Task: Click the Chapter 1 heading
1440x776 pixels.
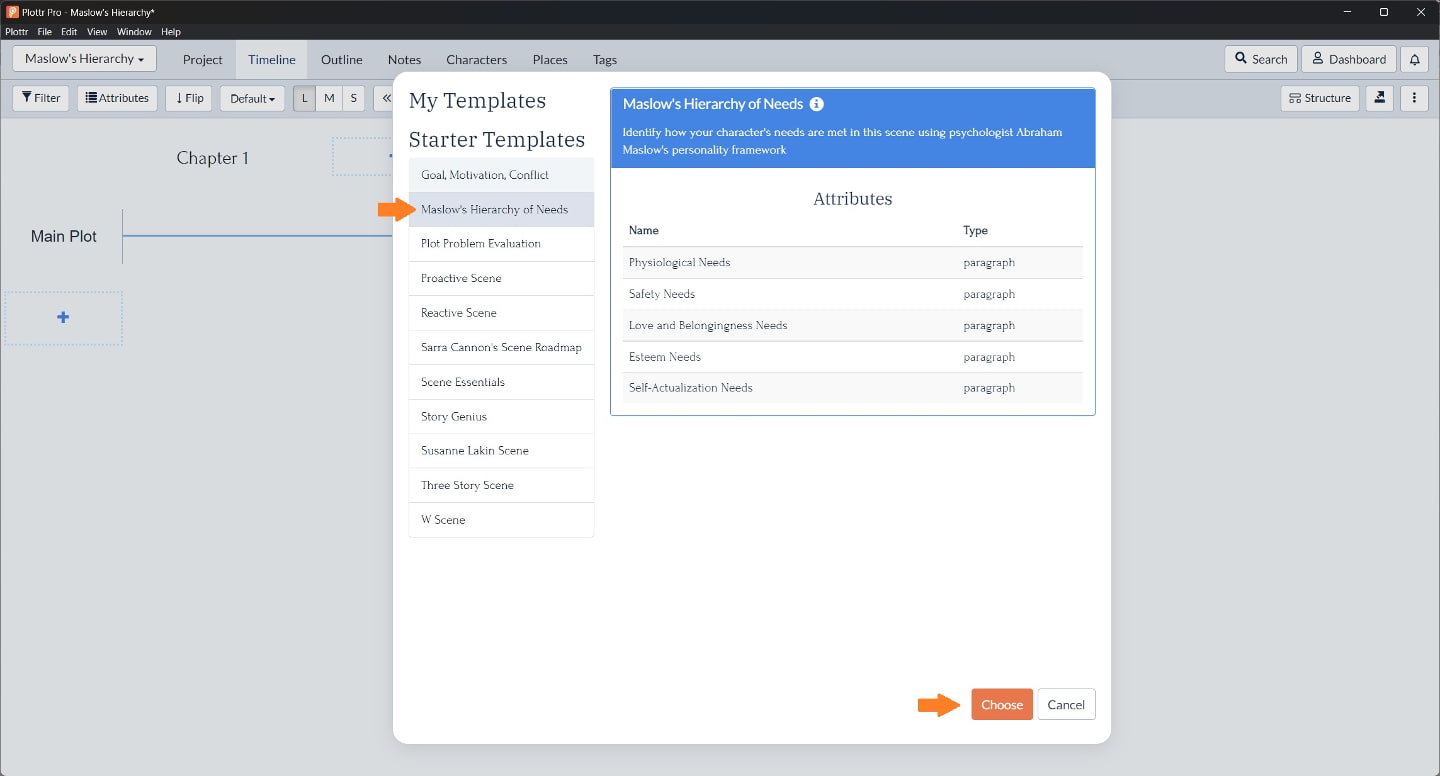Action: tap(212, 158)
